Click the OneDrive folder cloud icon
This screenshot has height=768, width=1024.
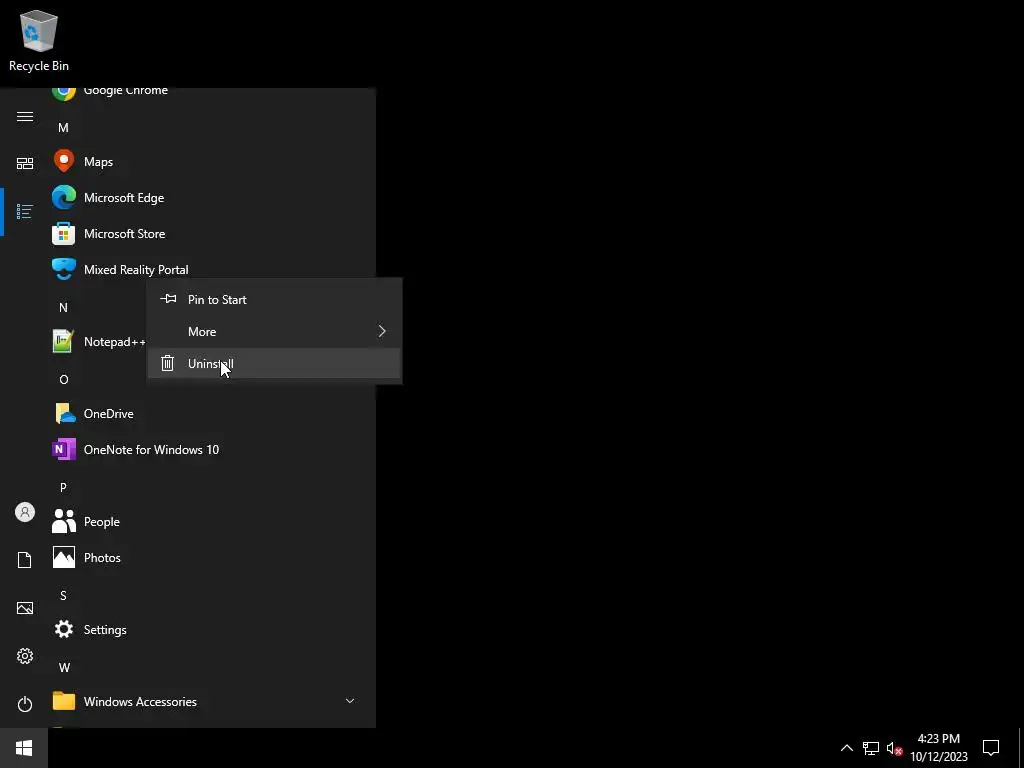pyautogui.click(x=63, y=413)
